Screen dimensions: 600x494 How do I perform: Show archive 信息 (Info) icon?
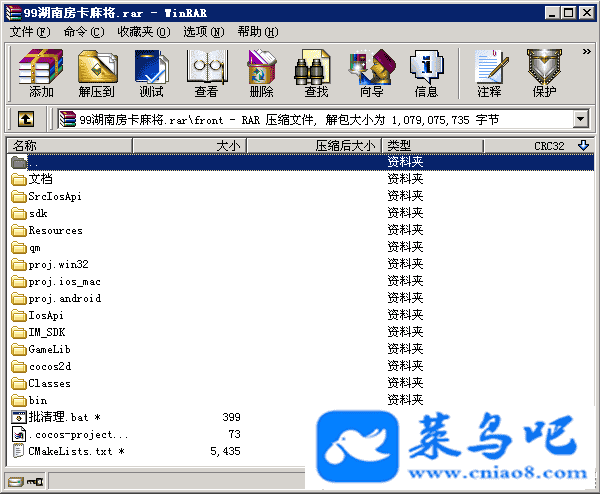(x=426, y=73)
